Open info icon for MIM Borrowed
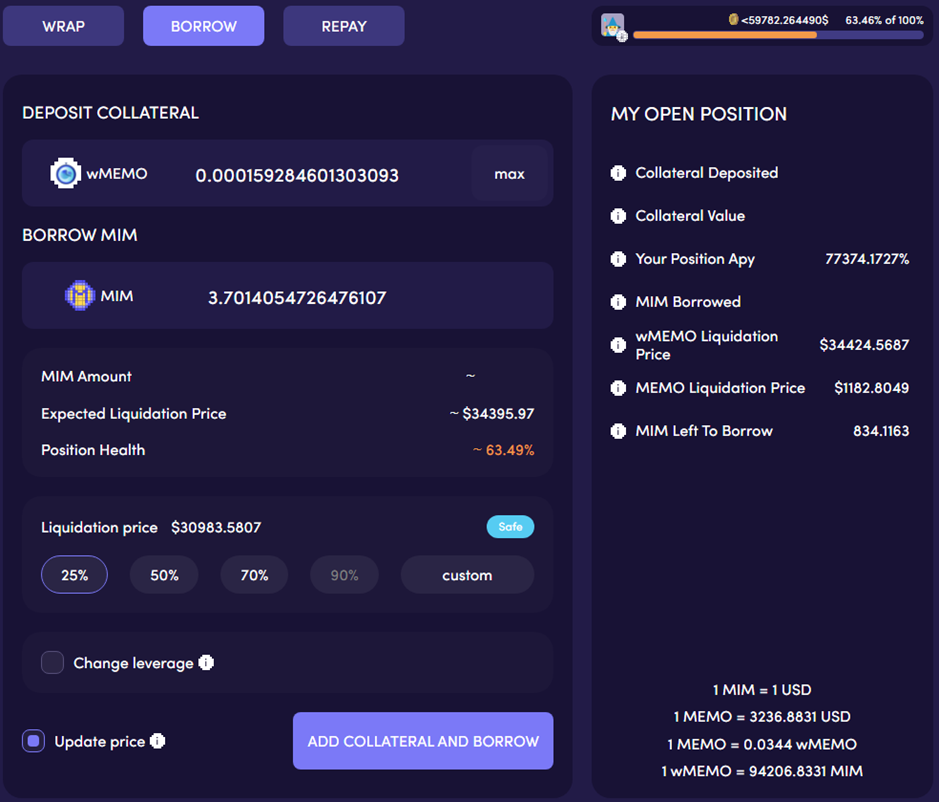Image resolution: width=939 pixels, height=802 pixels. click(618, 302)
